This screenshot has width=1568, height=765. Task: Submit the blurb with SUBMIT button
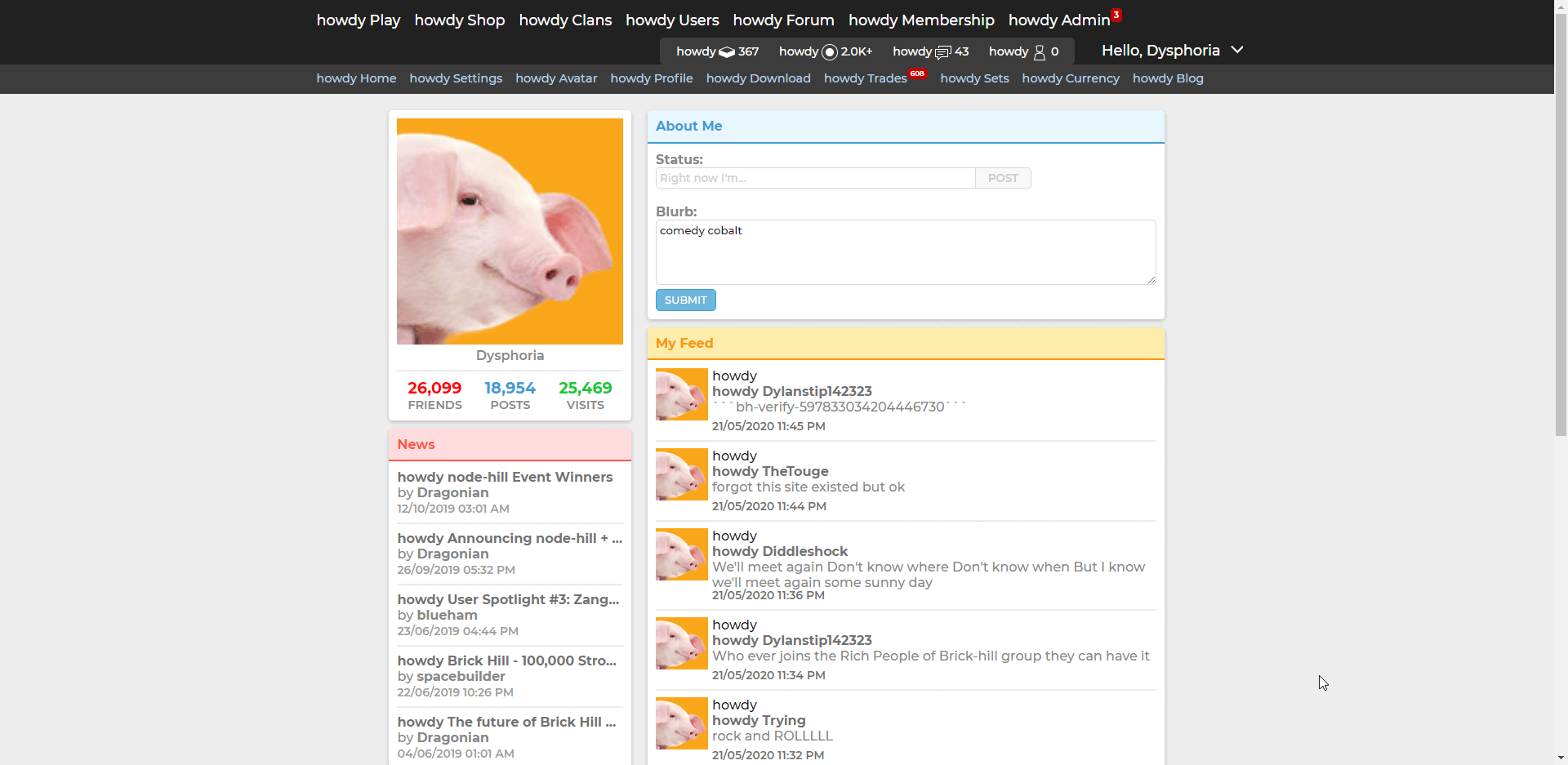pyautogui.click(x=686, y=300)
